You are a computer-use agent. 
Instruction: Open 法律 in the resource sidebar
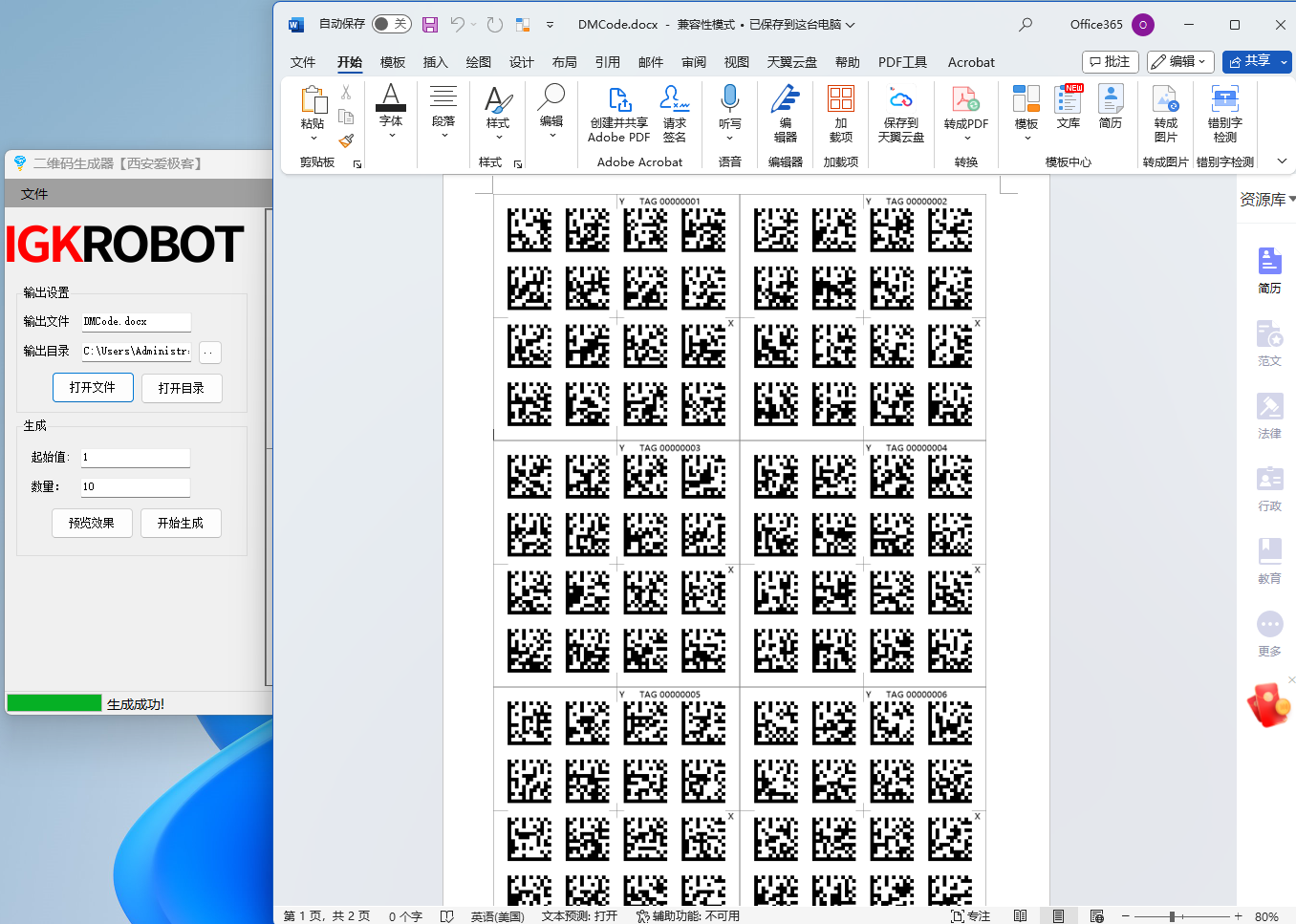pos(1269,415)
